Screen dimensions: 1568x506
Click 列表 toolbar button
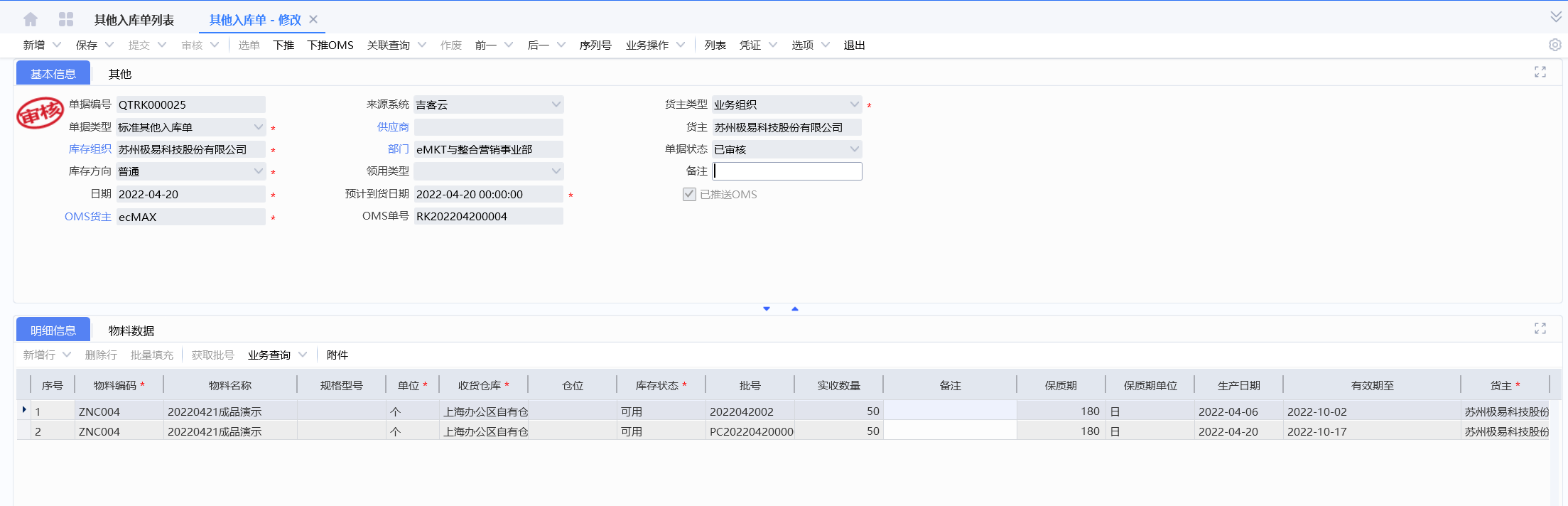point(715,45)
